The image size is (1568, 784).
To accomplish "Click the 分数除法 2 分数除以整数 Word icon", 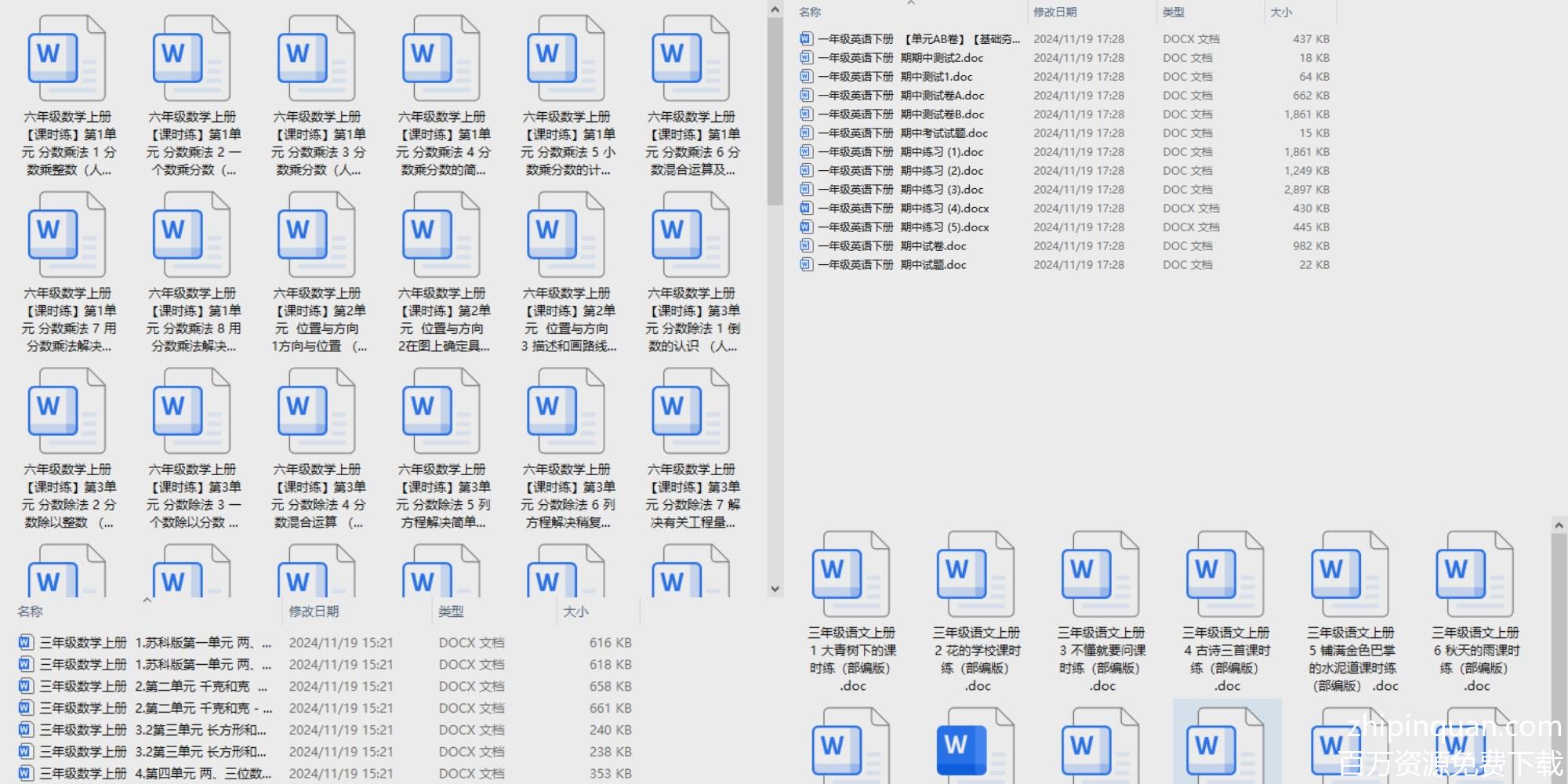I will pos(67,412).
